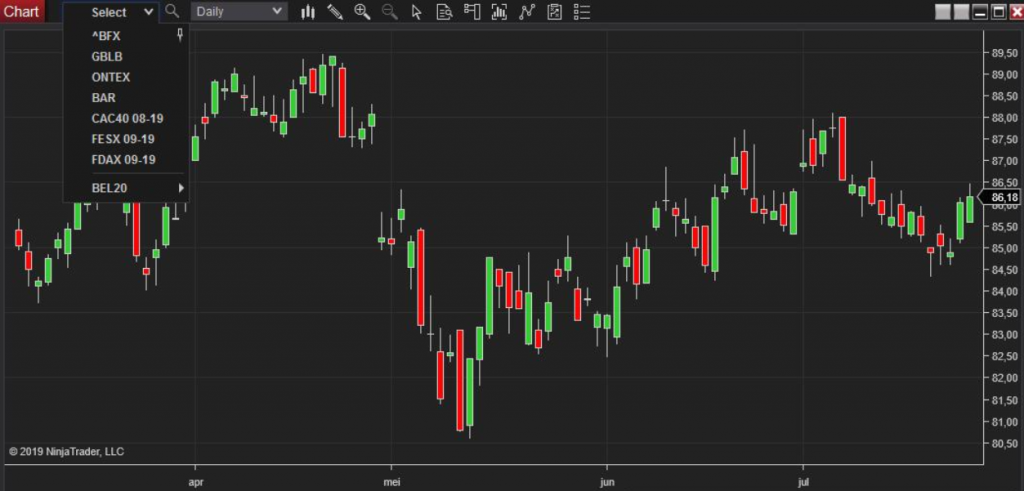
Task: Click the 'mei' time axis label
Action: click(393, 482)
